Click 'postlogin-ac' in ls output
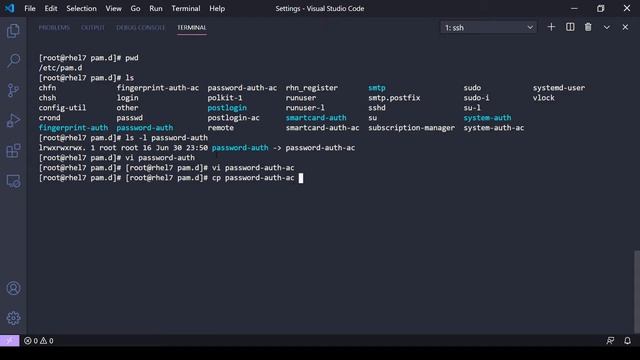The height and width of the screenshot is (360, 640). (x=233, y=118)
